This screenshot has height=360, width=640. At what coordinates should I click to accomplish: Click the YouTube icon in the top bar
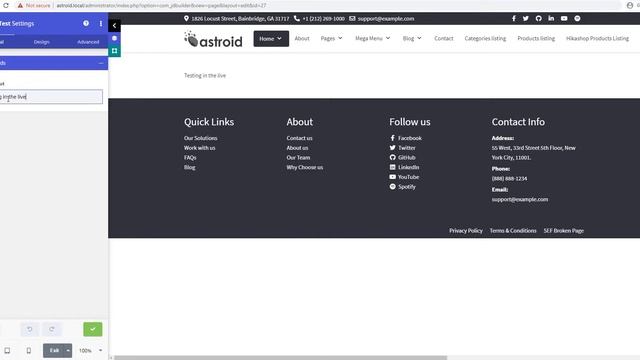click(x=564, y=18)
